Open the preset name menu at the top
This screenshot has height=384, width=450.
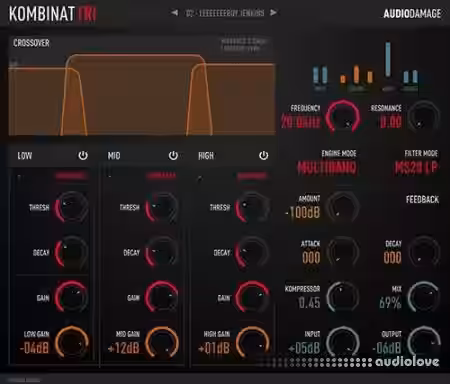tap(225, 13)
